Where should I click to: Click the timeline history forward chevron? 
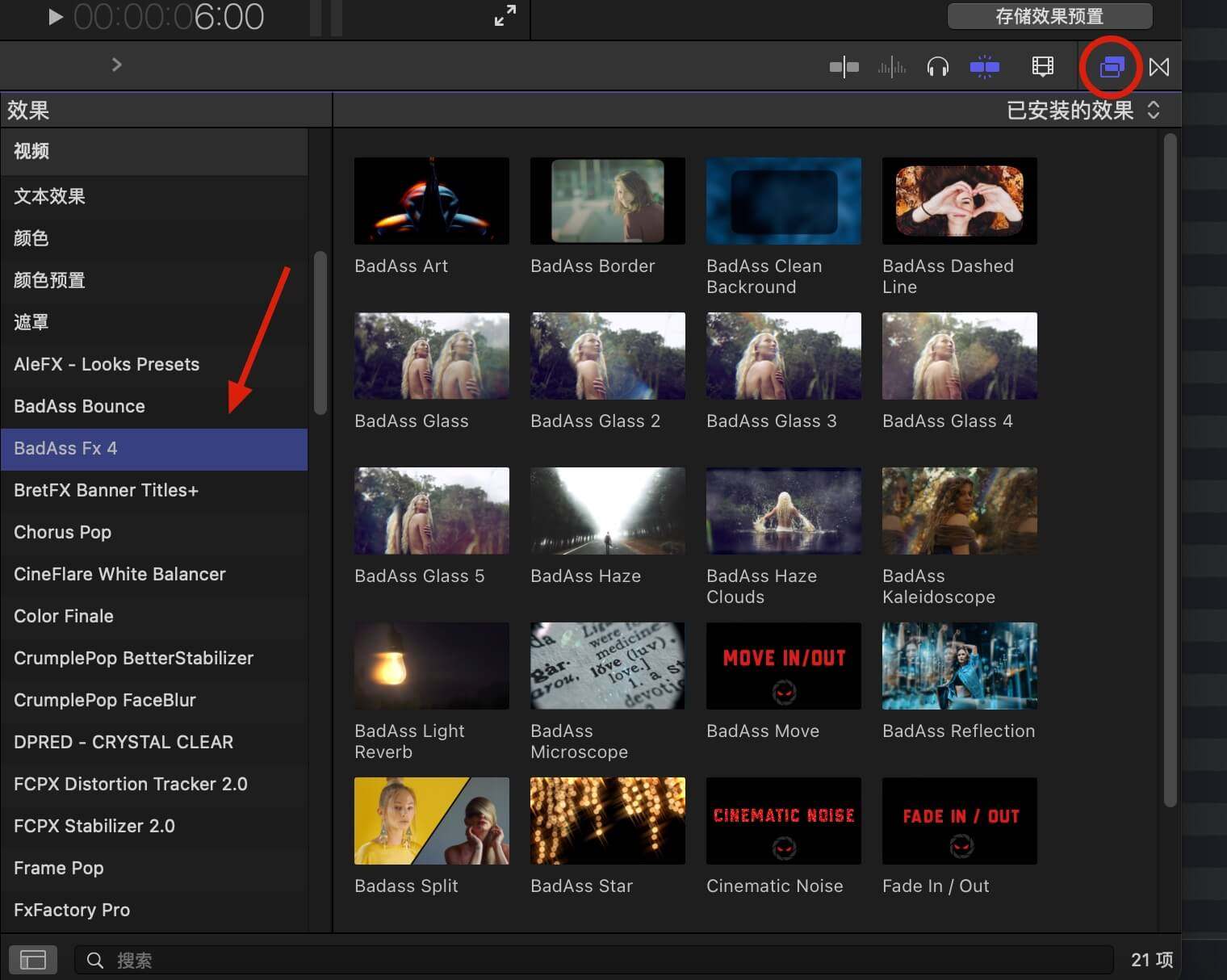tap(117, 65)
